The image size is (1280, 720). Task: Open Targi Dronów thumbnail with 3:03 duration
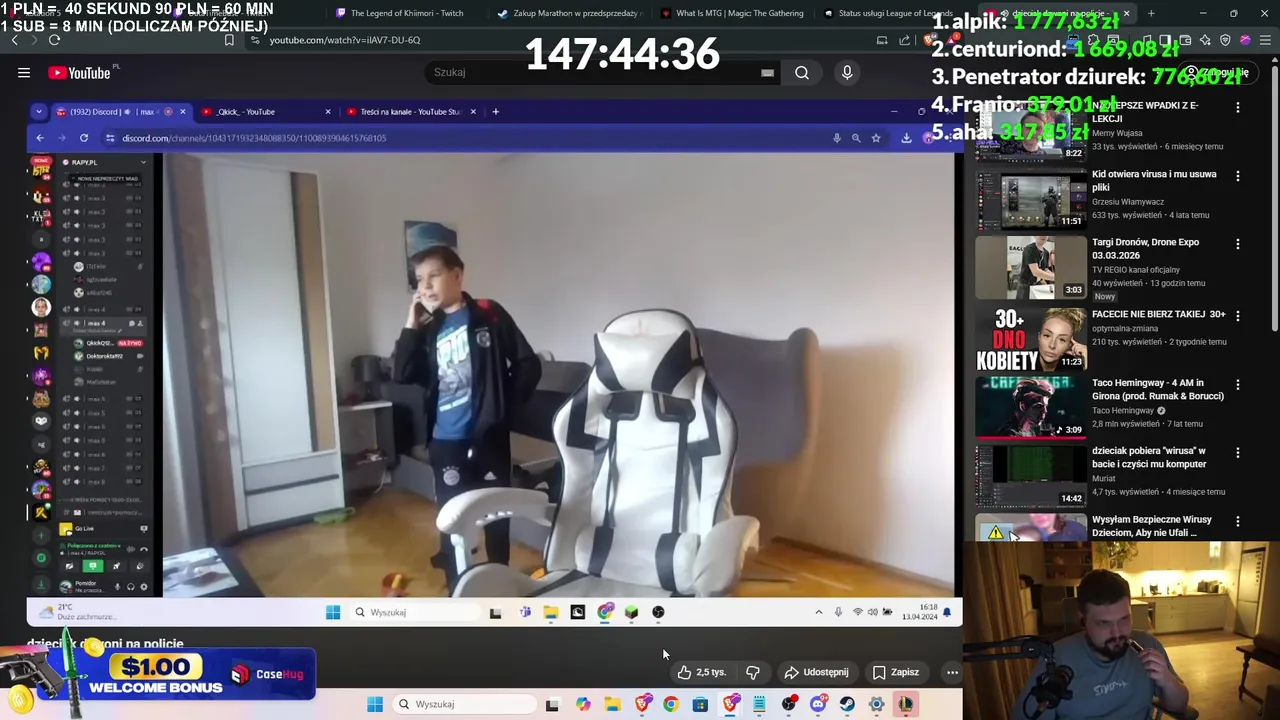(1031, 267)
